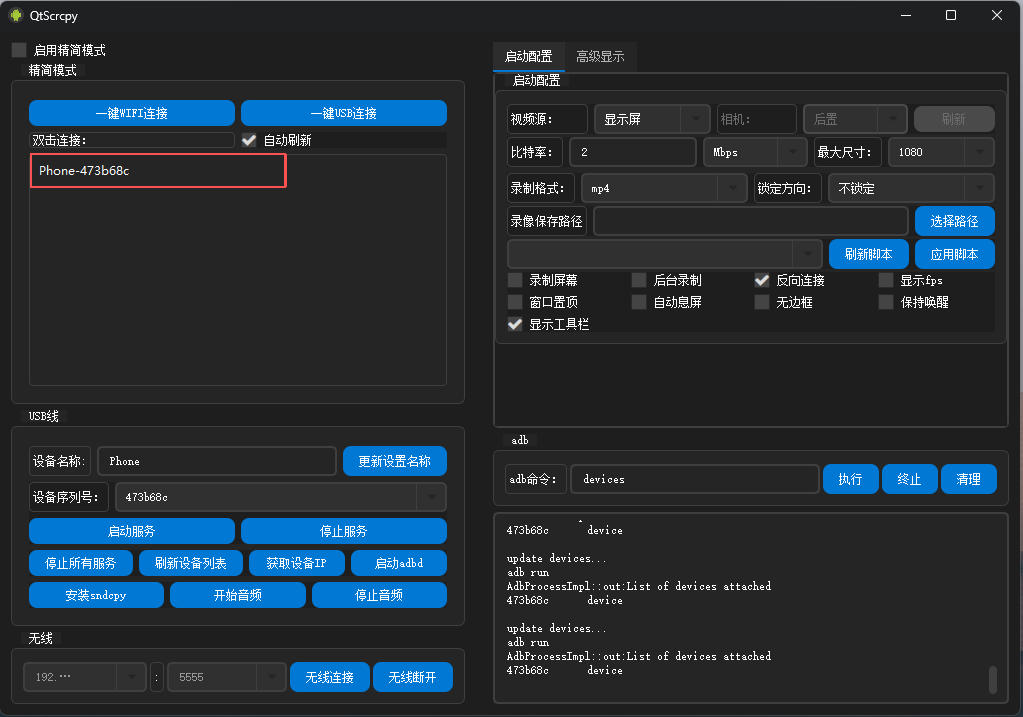The height and width of the screenshot is (717, 1023).
Task: Close the QtScrcpy window
Action: coord(996,15)
